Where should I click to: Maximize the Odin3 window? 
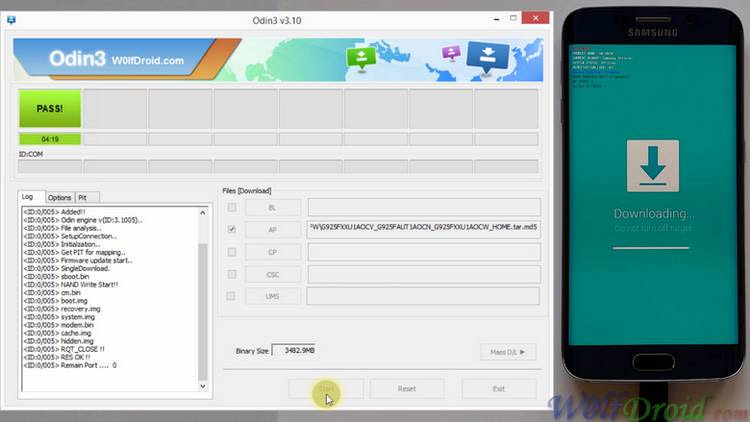(x=513, y=18)
